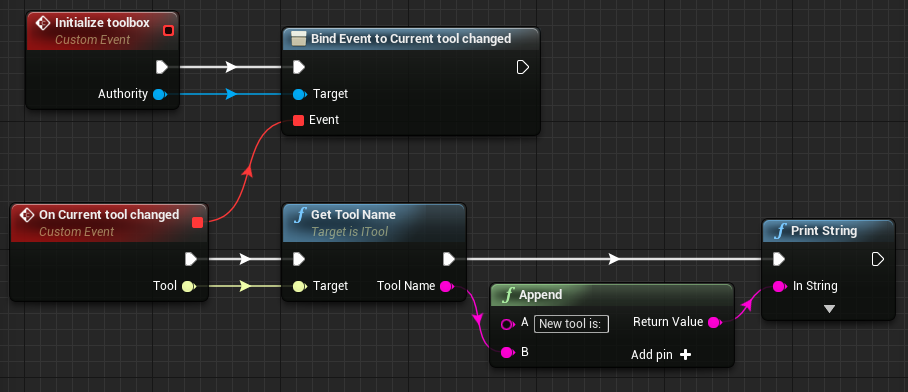The width and height of the screenshot is (908, 392).
Task: Click the blue Target pin on Bind Event
Action: tap(299, 94)
